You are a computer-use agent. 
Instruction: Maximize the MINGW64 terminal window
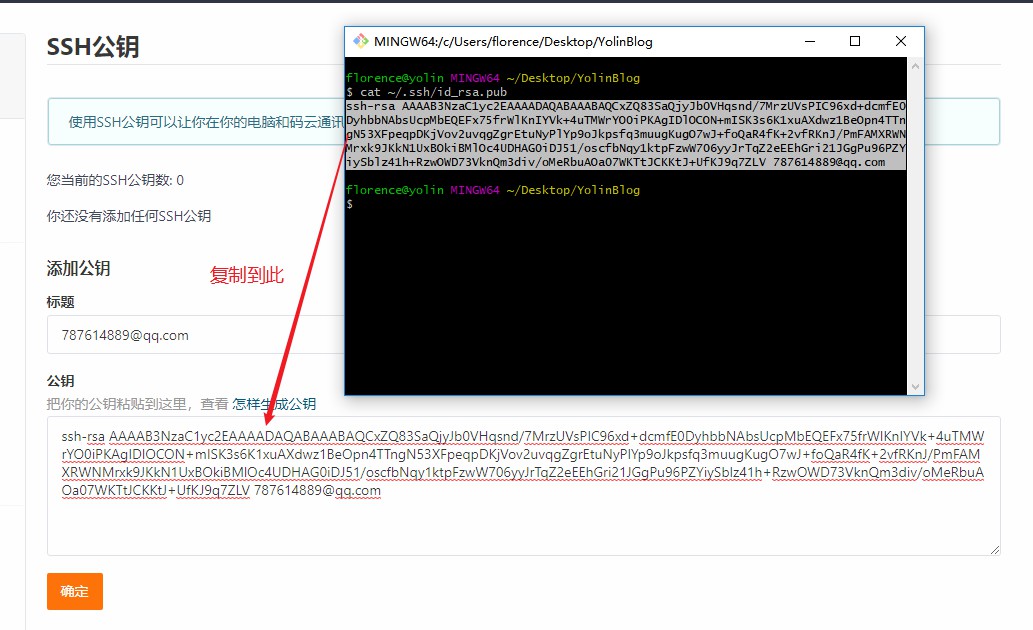[855, 42]
